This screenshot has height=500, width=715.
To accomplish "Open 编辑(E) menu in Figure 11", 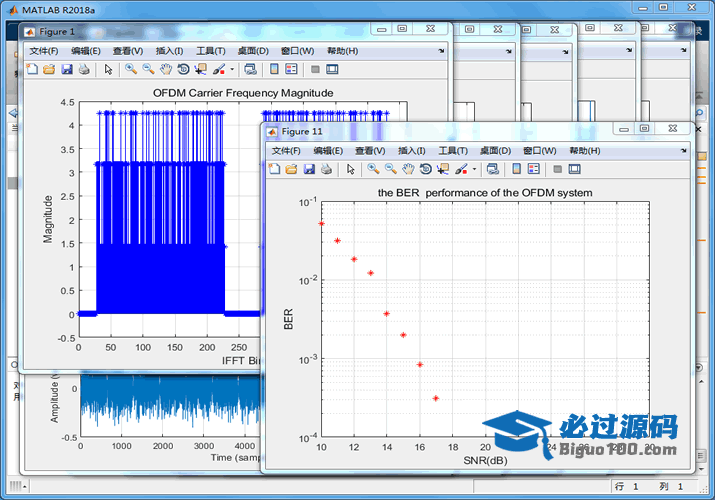I will (328, 151).
